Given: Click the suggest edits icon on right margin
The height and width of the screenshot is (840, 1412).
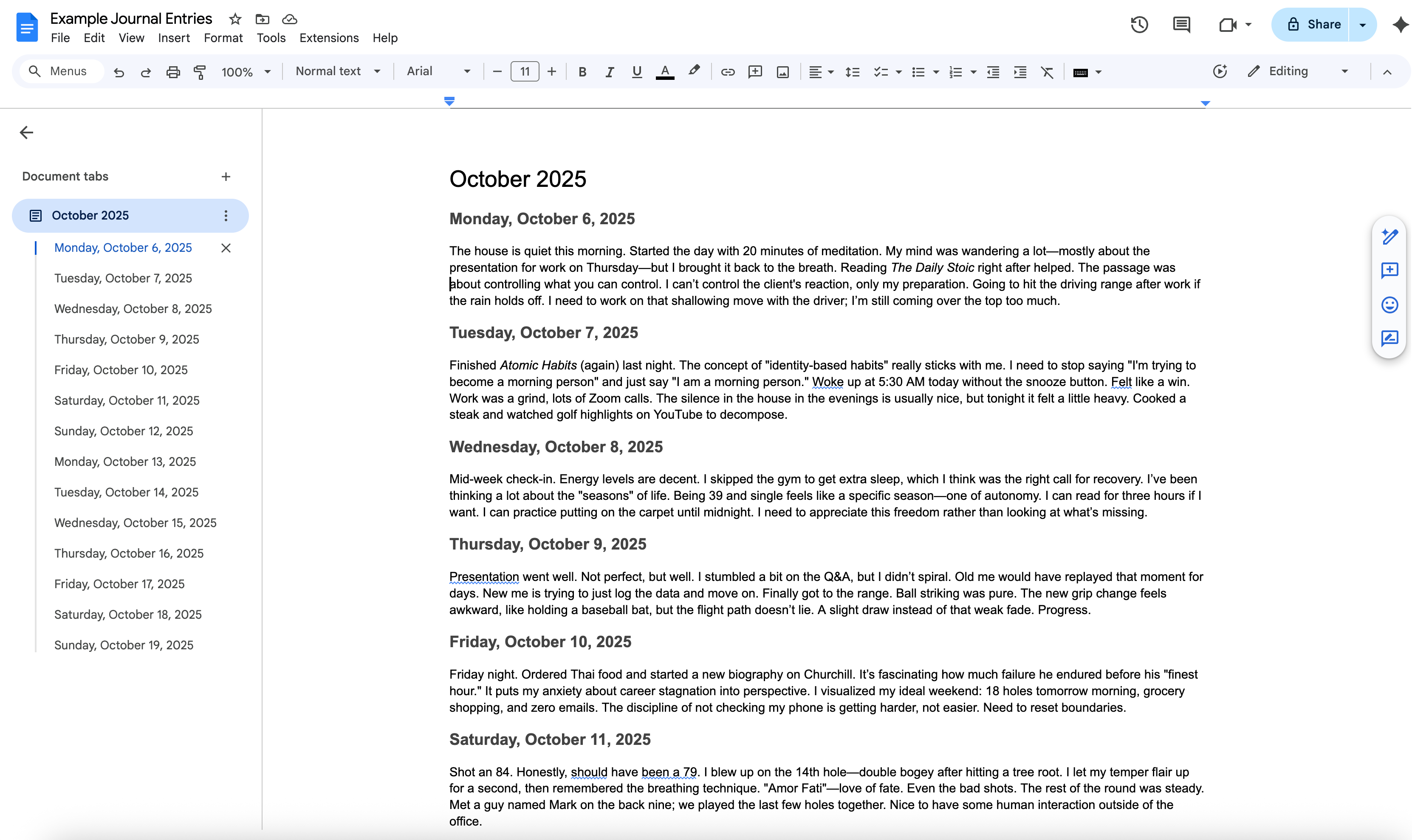Looking at the screenshot, I should click(x=1389, y=338).
